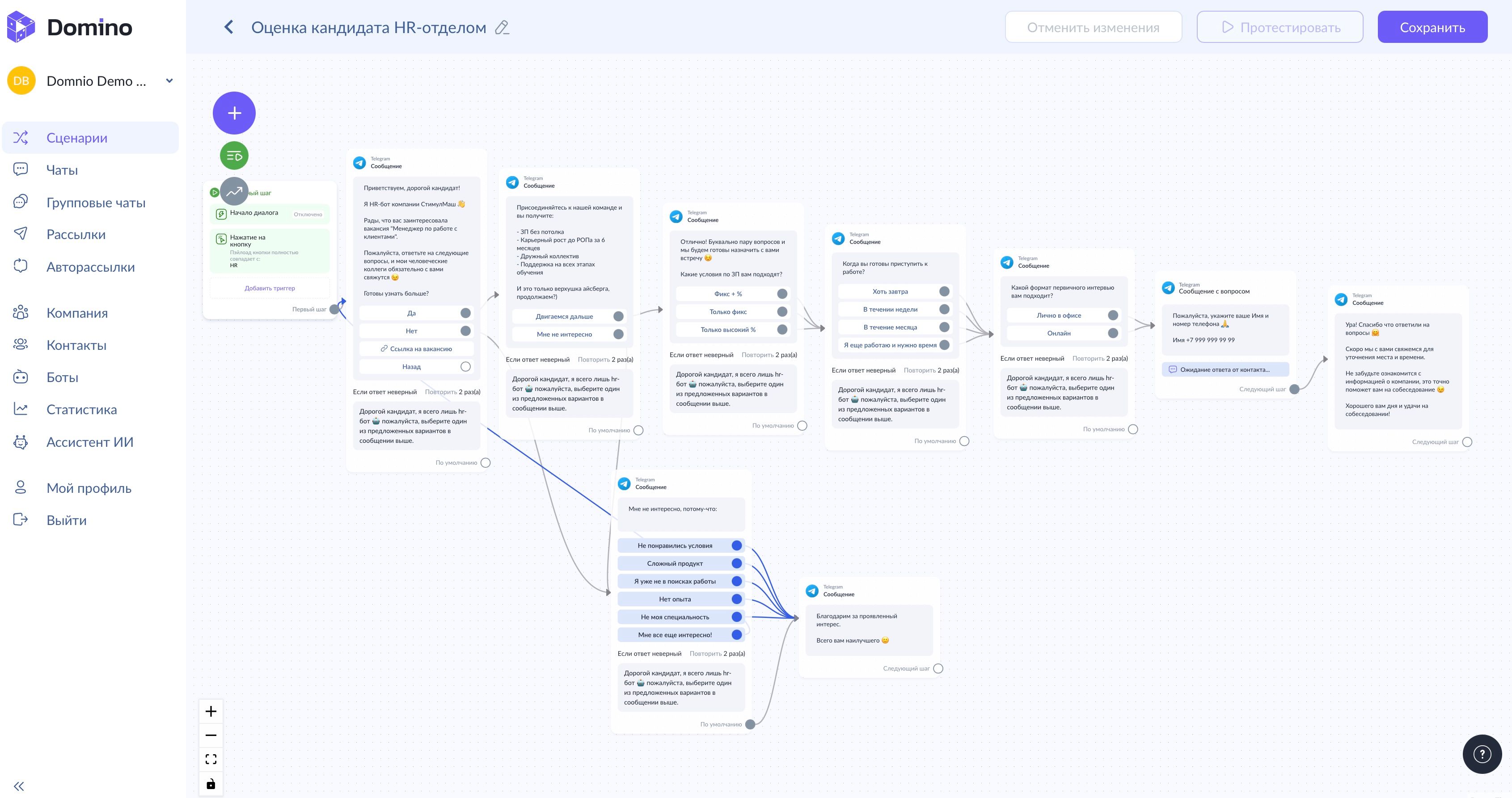
Task: Click the zoom out minus control
Action: coord(211,735)
